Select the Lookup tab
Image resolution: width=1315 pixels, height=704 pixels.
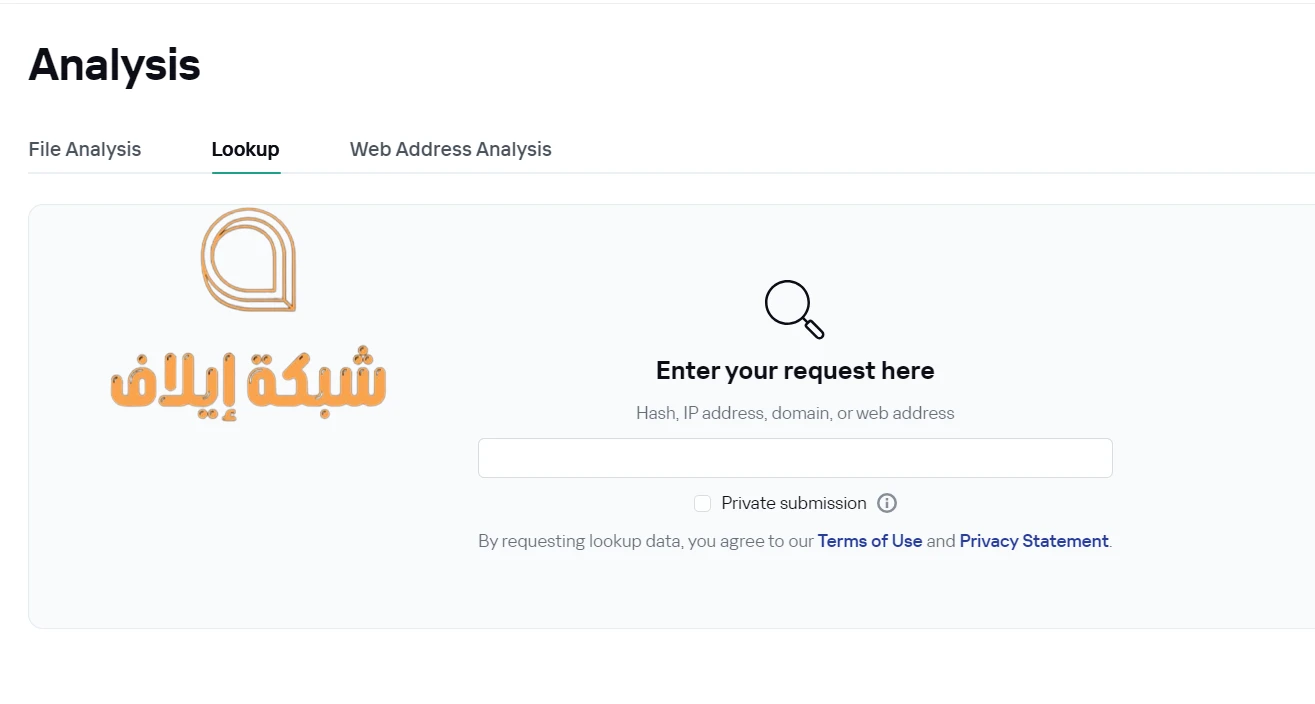click(245, 149)
